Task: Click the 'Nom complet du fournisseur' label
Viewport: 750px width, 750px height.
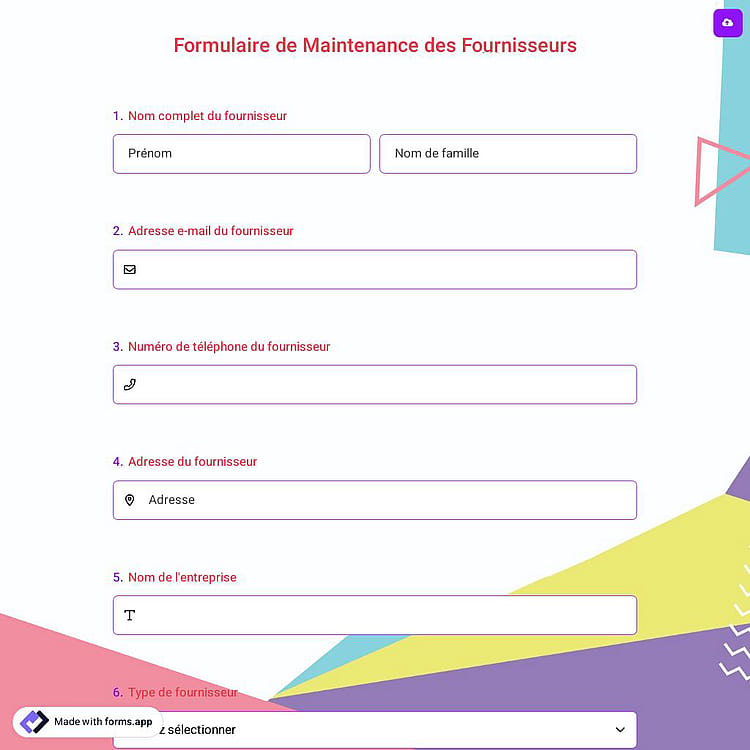Action: coord(207,116)
